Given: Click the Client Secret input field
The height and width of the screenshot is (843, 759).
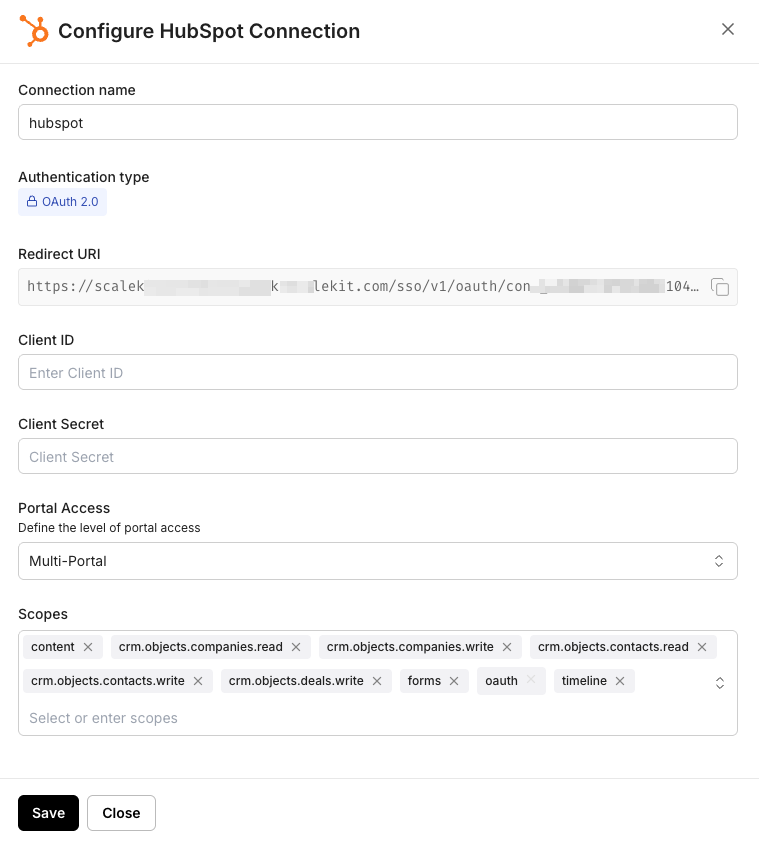Looking at the screenshot, I should point(377,456).
